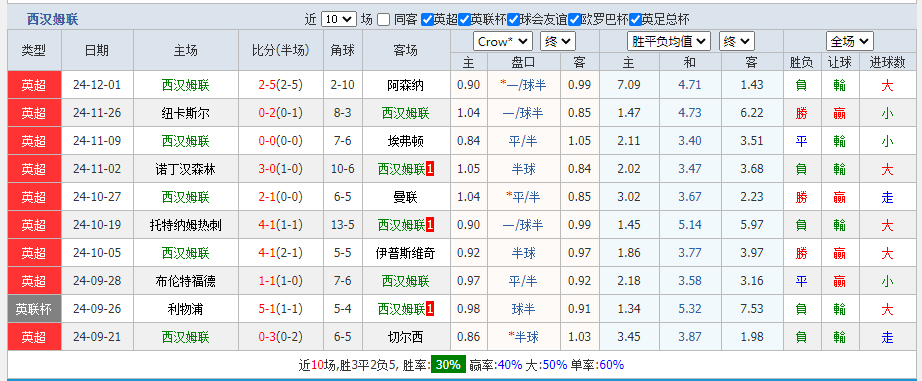The height and width of the screenshot is (381, 922).
Task: Uncheck the 英足总杯 checkbox
Action: point(635,19)
